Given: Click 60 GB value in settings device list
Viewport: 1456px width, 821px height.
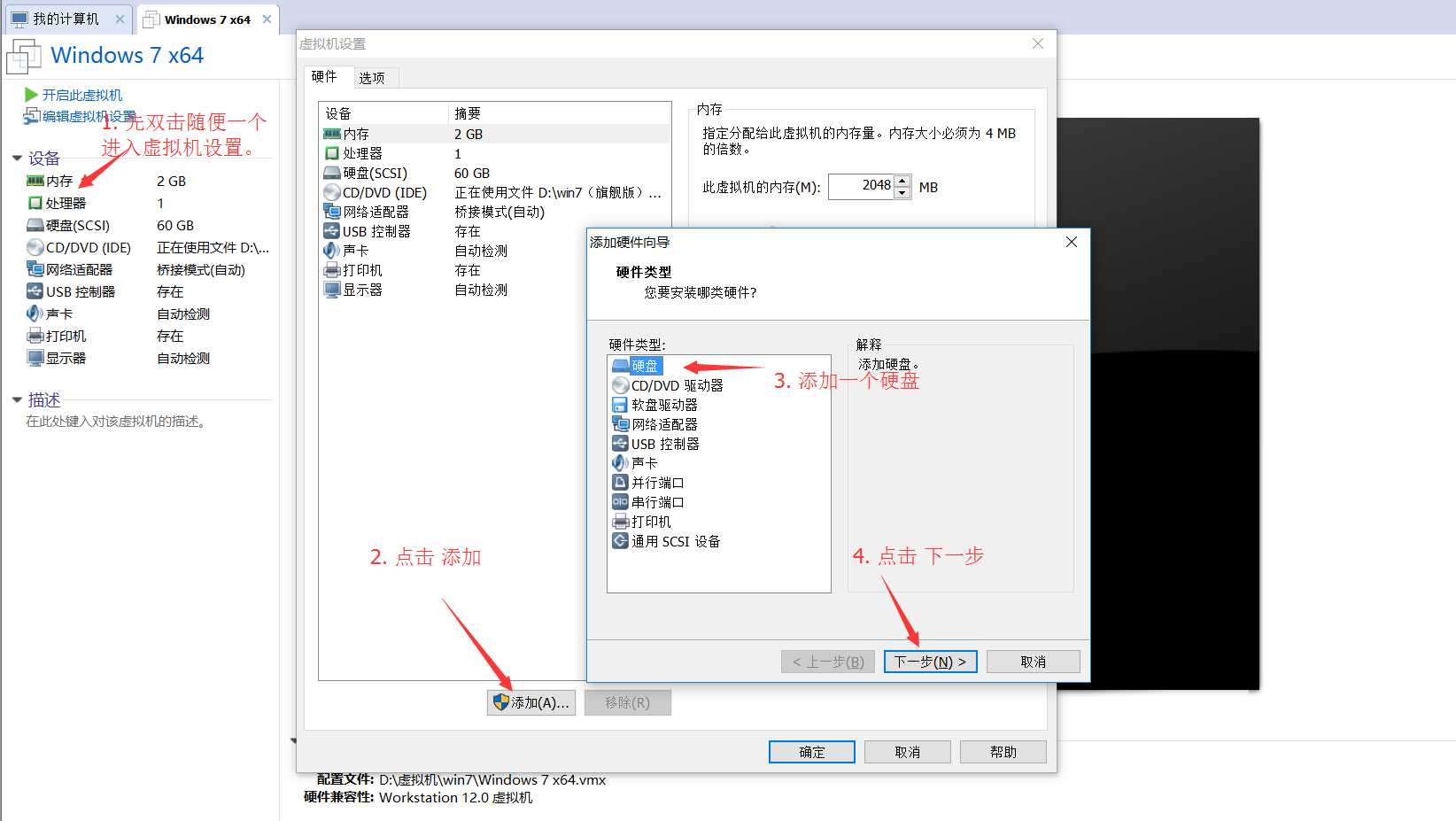Looking at the screenshot, I should [472, 173].
